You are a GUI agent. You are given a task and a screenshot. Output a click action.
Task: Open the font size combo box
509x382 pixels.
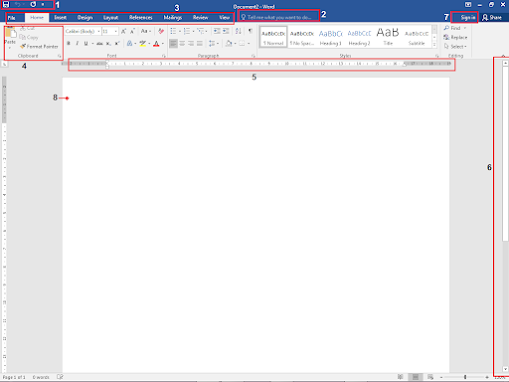coord(110,31)
